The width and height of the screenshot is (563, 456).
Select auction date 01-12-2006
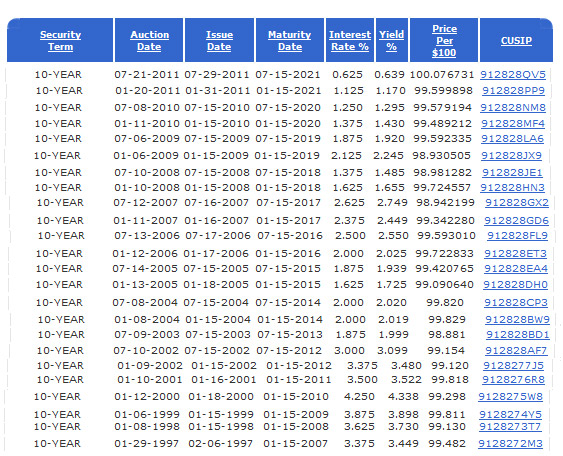pos(145,253)
